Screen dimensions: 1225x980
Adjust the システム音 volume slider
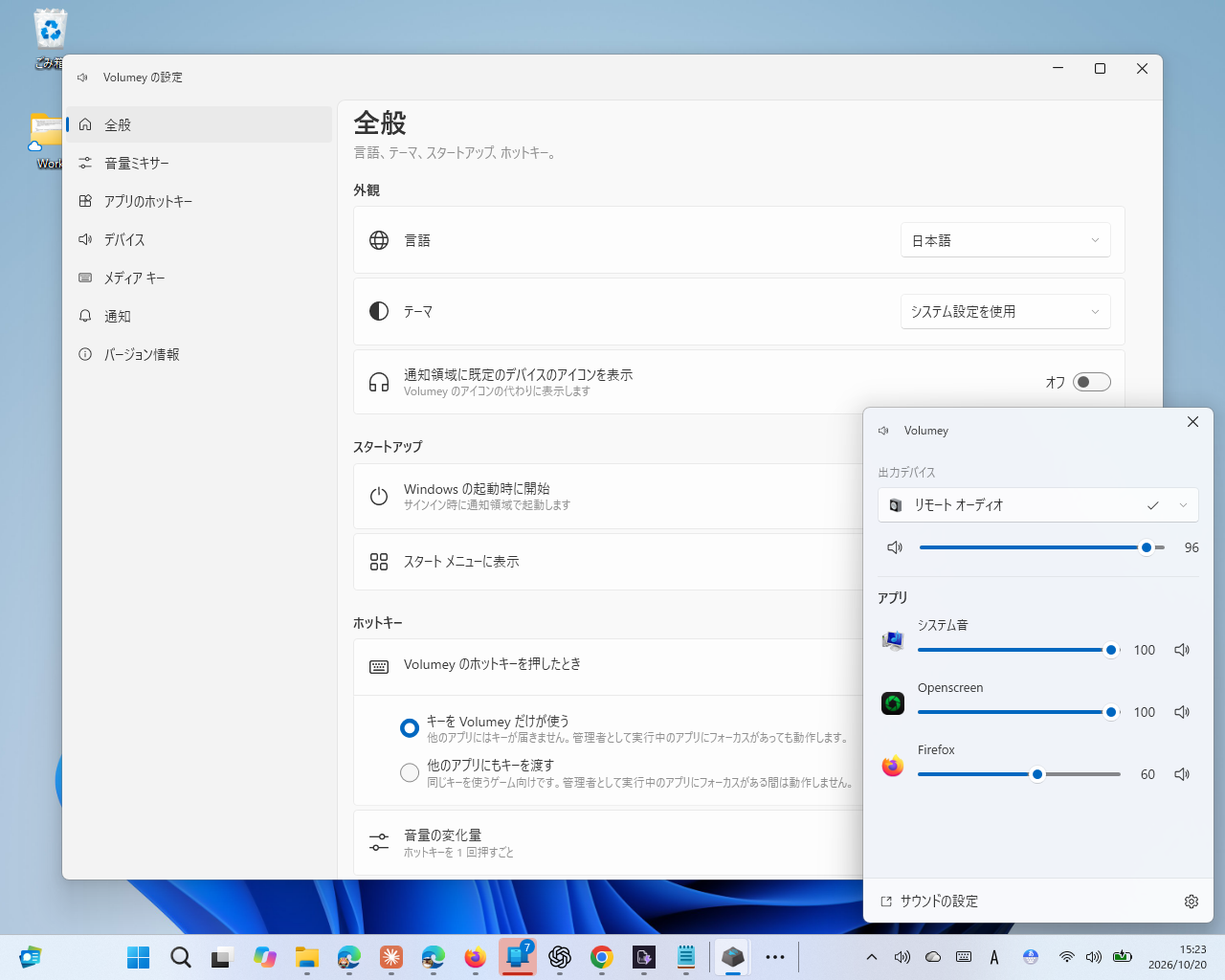coord(1019,650)
